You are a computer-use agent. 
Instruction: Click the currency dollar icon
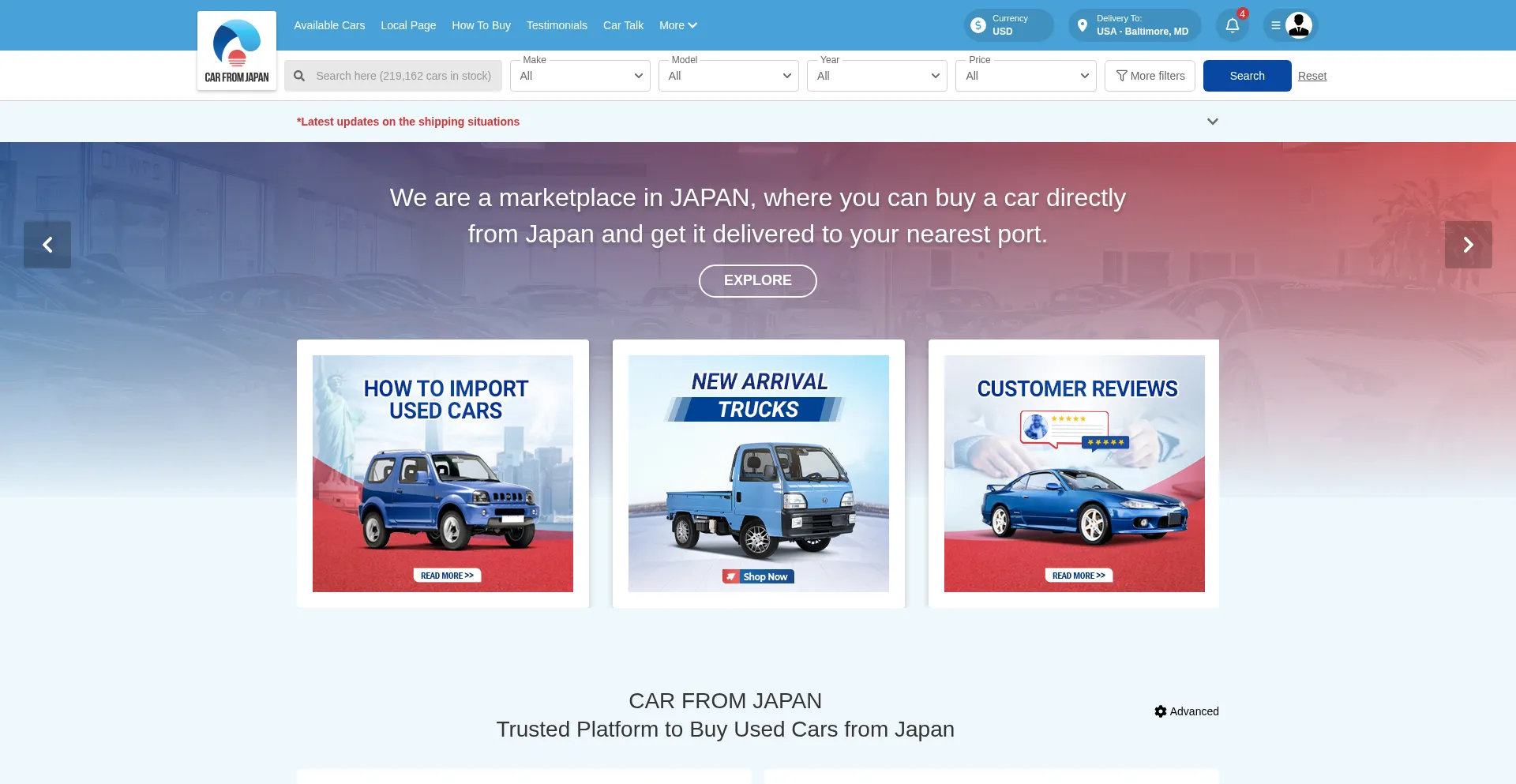click(978, 25)
